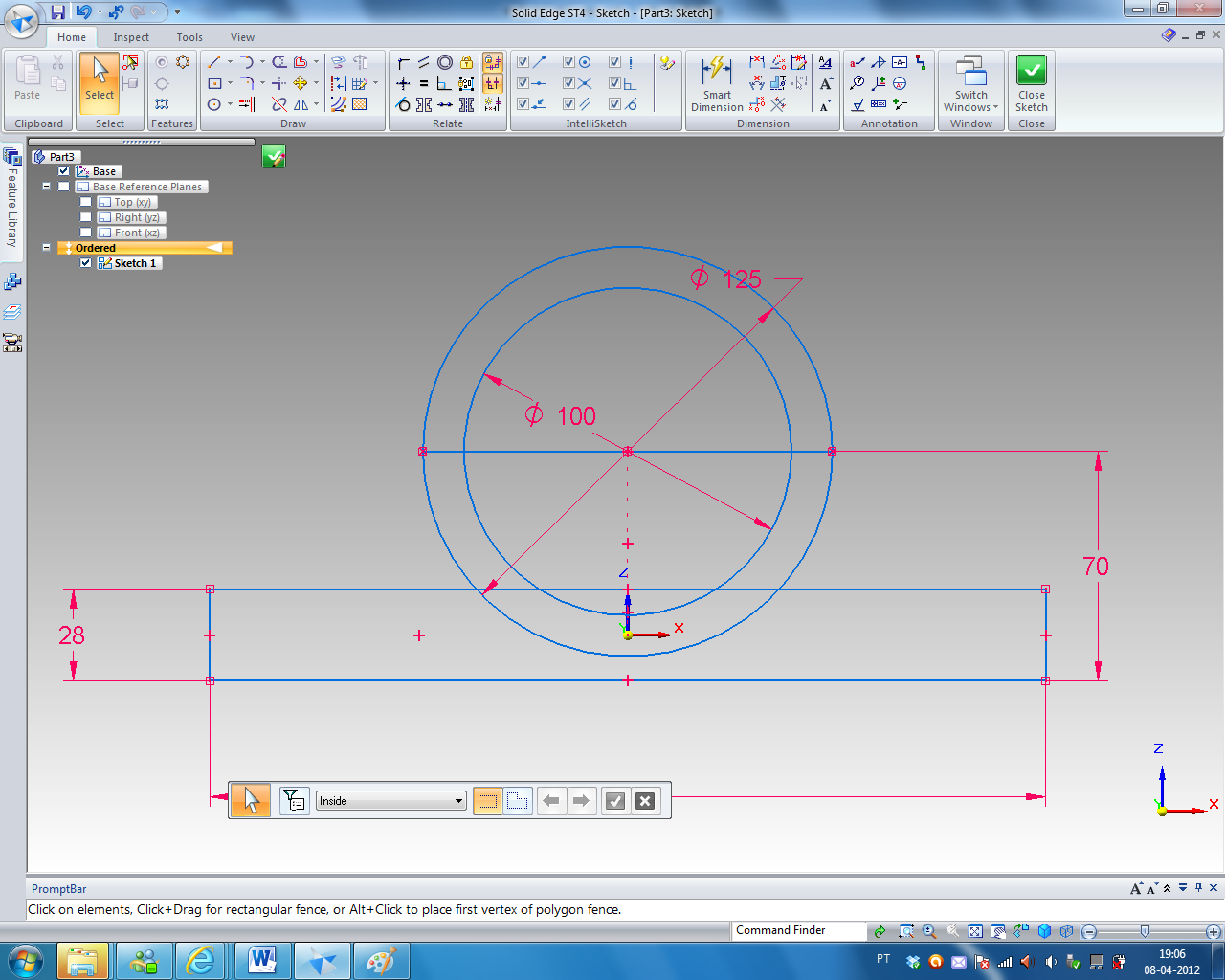This screenshot has height=980, width=1225.
Task: Click the Close Sketch button in ribbon
Action: (x=1031, y=83)
